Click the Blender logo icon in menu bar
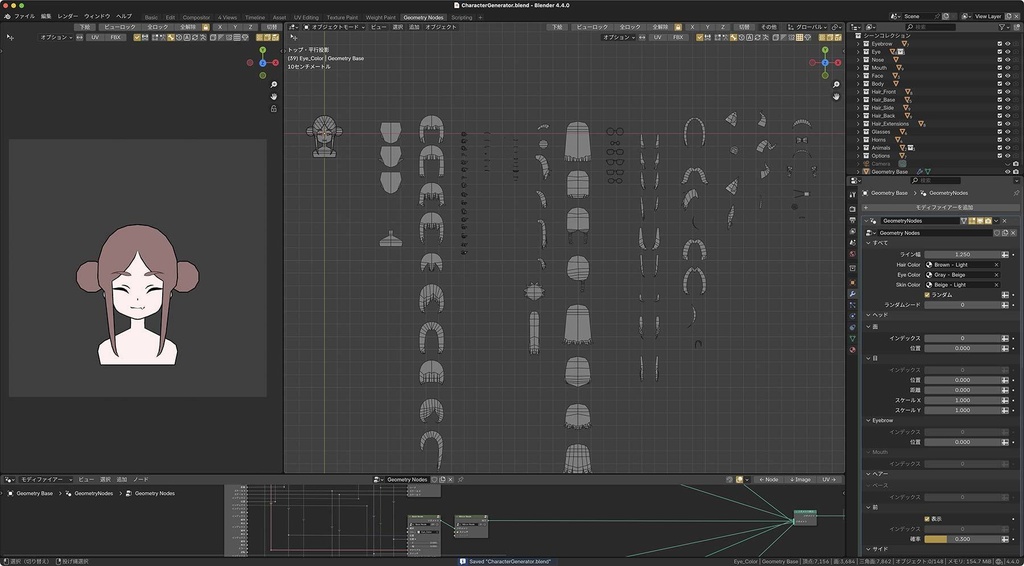The height and width of the screenshot is (566, 1024). [7, 16]
